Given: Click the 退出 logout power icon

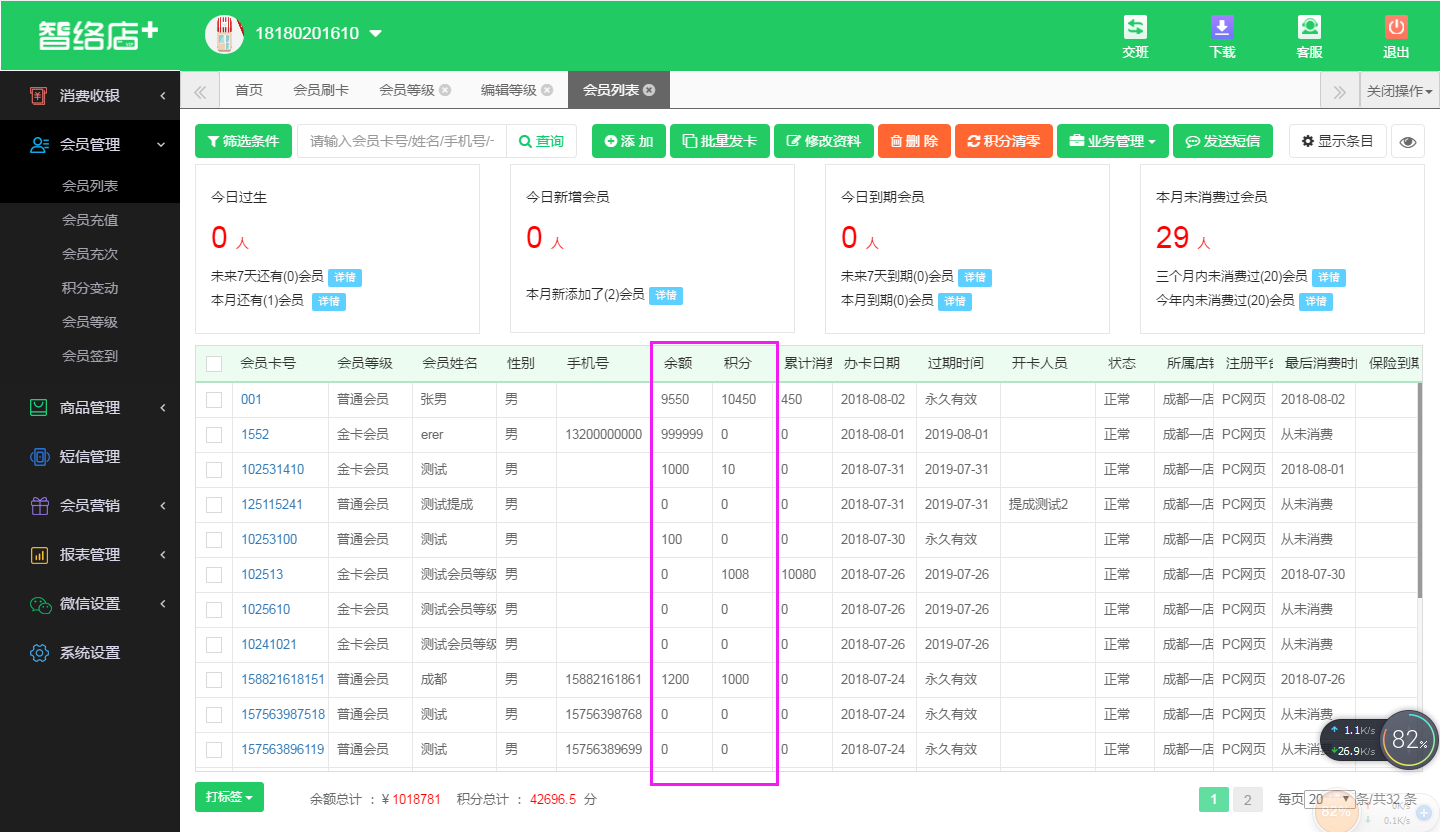Looking at the screenshot, I should click(1396, 28).
